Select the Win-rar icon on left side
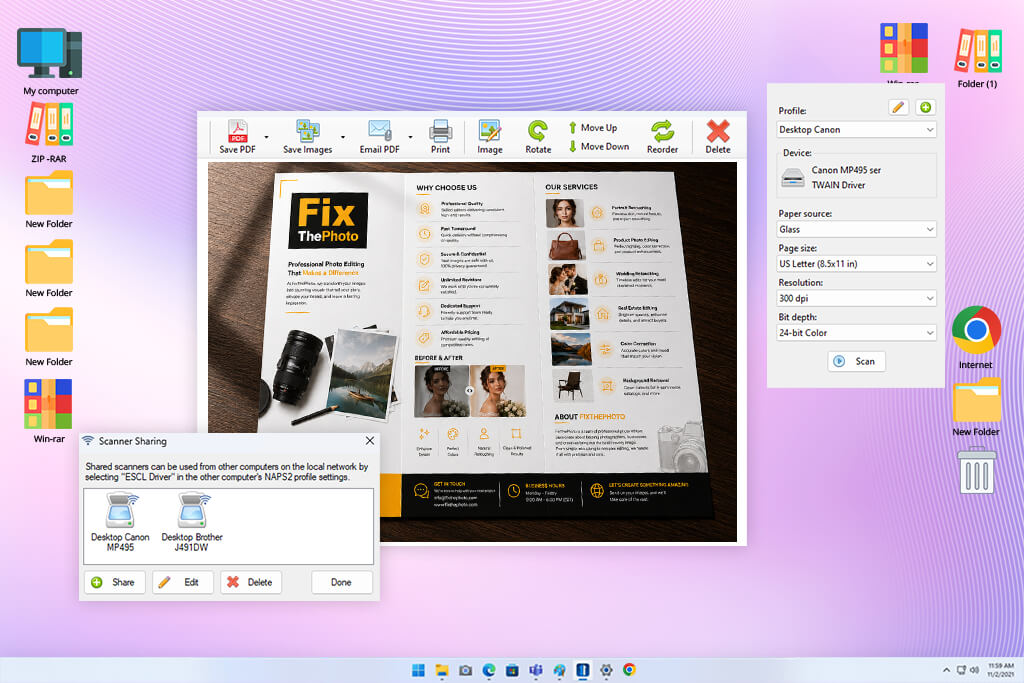 point(49,411)
